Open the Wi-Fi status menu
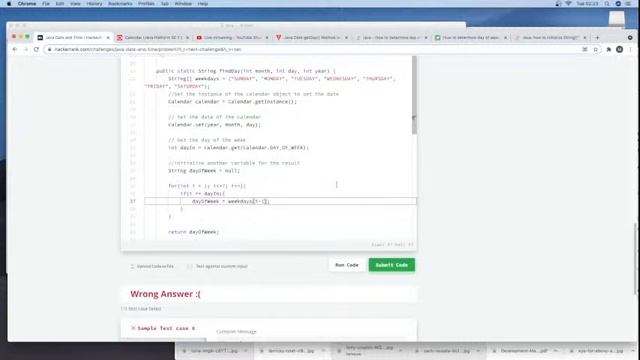 (x=568, y=4)
